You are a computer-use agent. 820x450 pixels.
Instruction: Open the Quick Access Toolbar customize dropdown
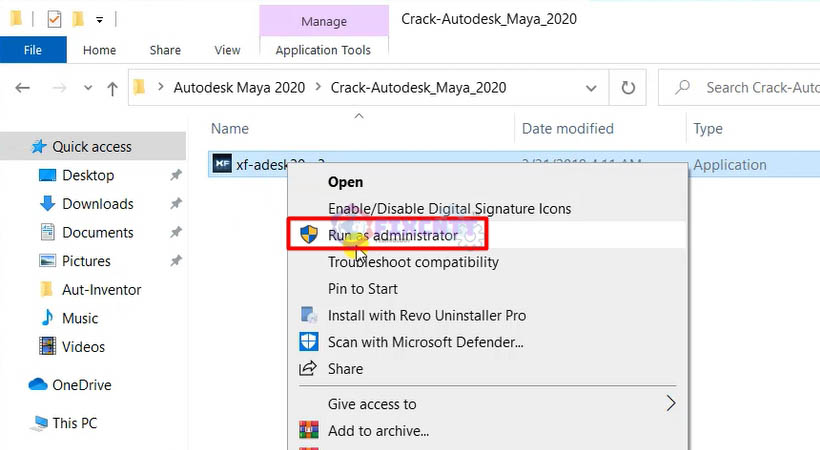tap(99, 19)
